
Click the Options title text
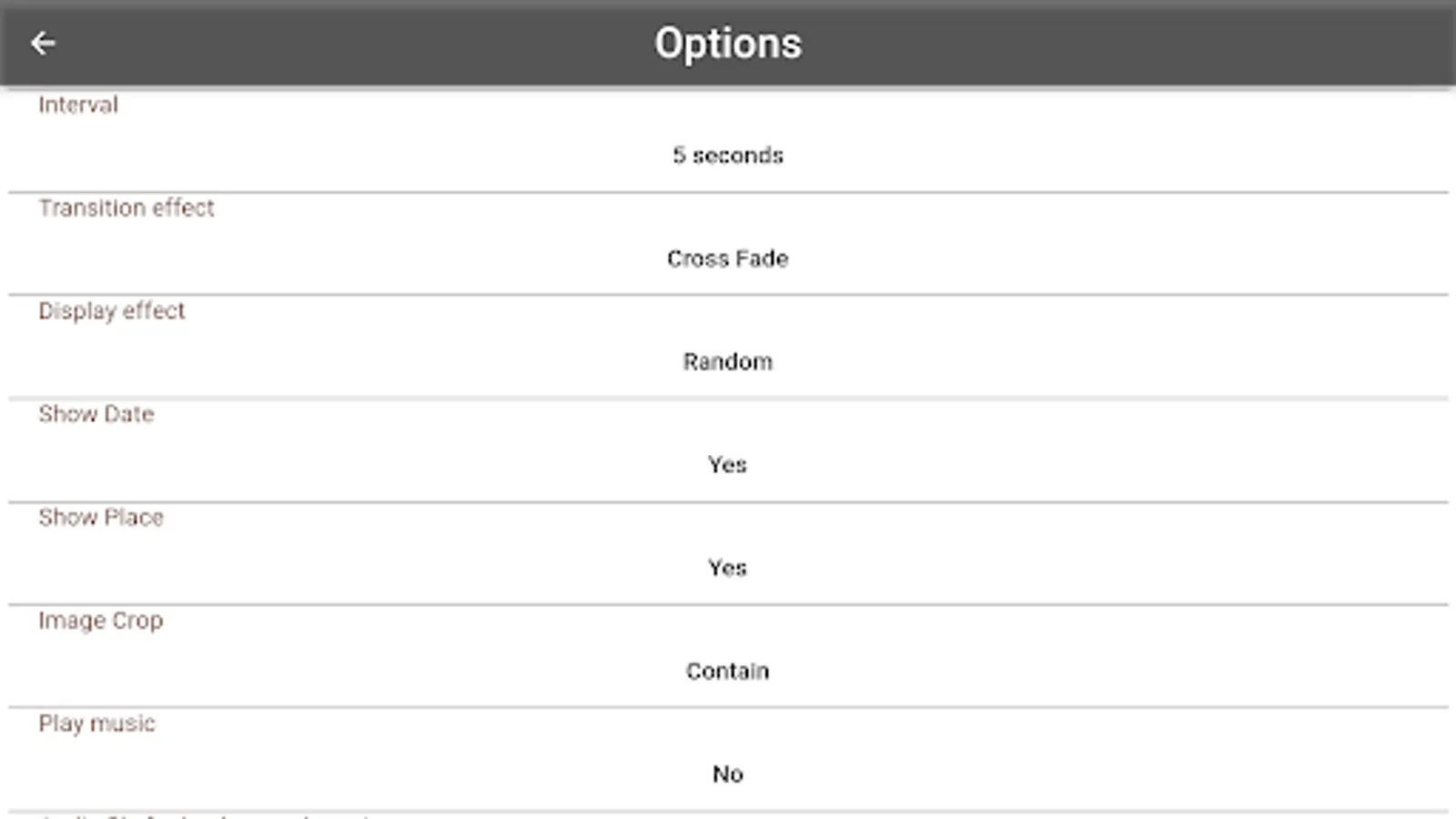728,44
